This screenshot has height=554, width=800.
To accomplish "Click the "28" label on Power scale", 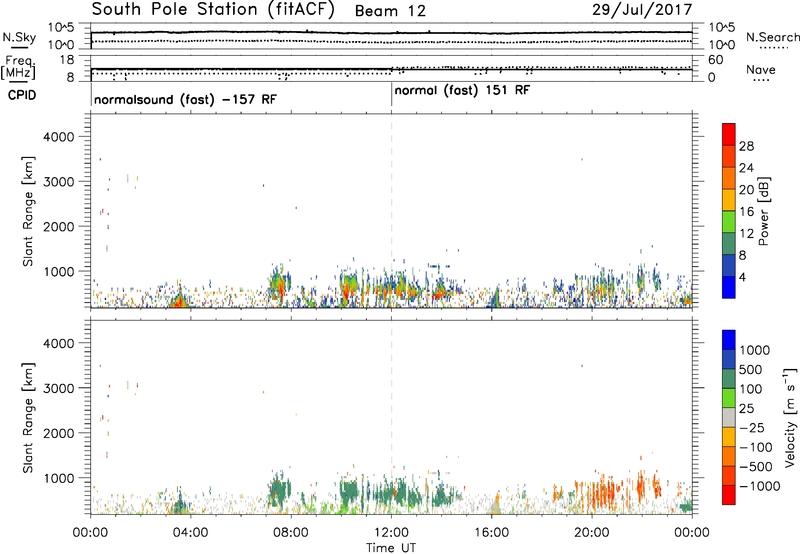I will (x=746, y=146).
